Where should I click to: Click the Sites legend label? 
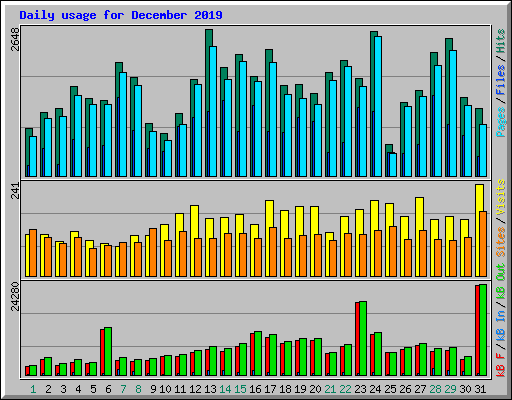click(x=501, y=242)
